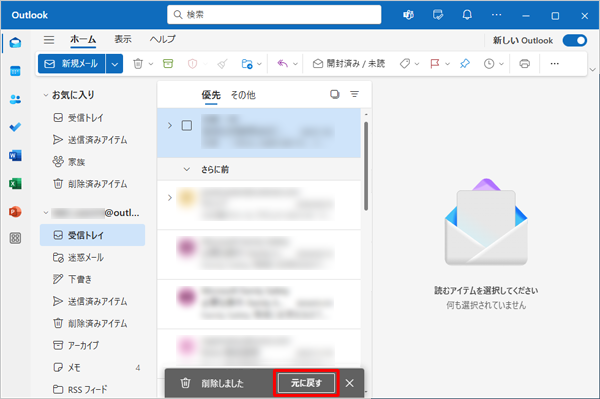Click the select-all messages icon in list header

tap(334, 94)
